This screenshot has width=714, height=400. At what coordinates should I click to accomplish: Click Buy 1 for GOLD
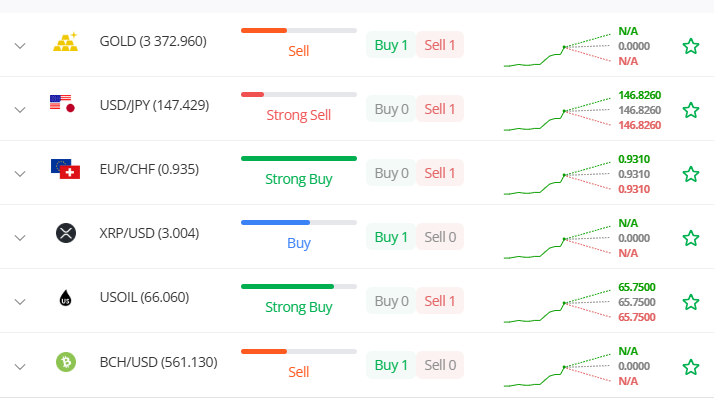391,45
